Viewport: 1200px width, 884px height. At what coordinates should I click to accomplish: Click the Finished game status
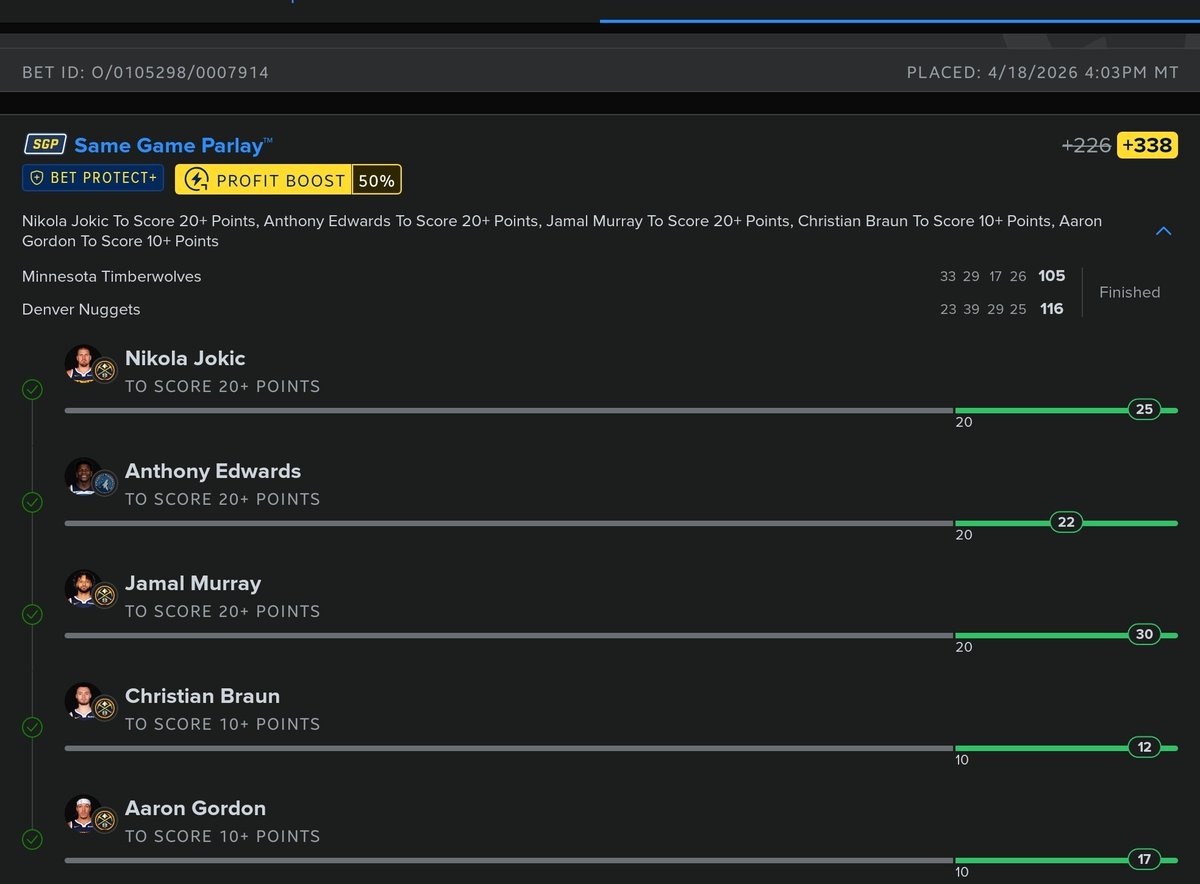coord(1130,292)
